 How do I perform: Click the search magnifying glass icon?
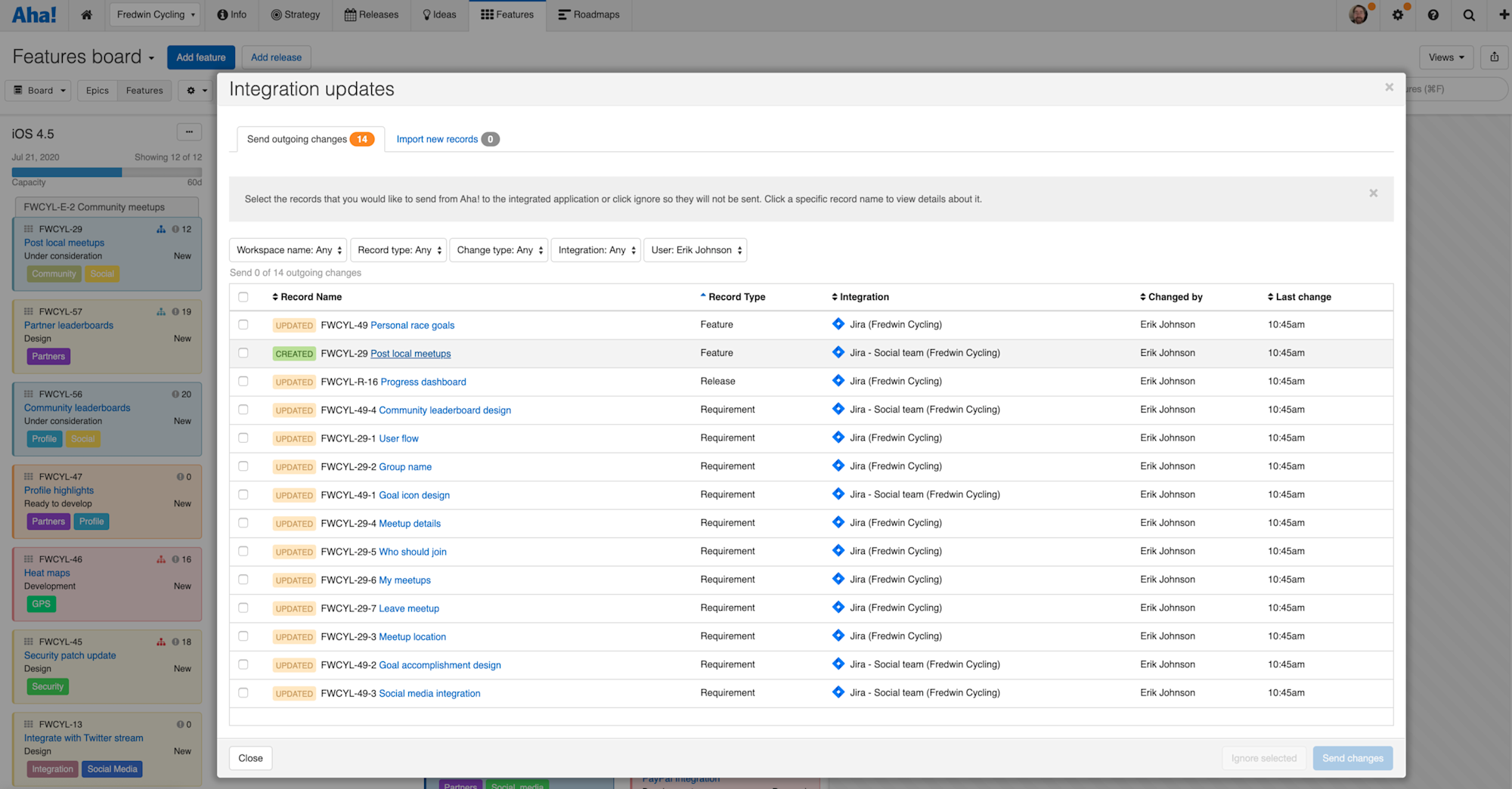pos(1469,14)
